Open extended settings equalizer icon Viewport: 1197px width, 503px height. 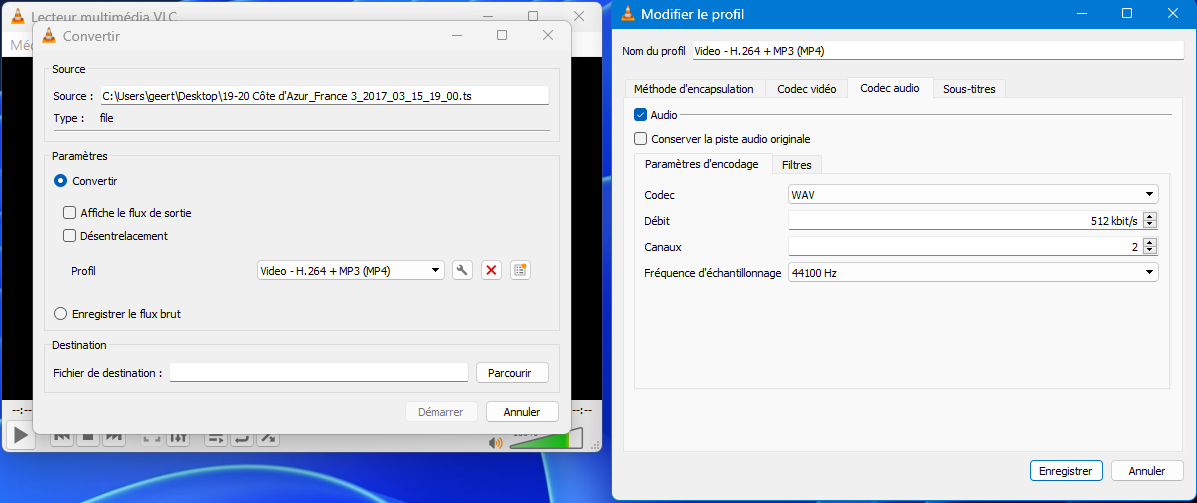point(178,438)
